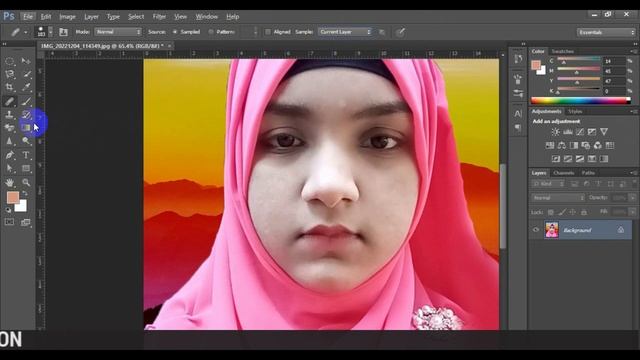Add a Hue/Saturation adjustment
The height and width of the screenshot is (360, 640).
[550, 145]
